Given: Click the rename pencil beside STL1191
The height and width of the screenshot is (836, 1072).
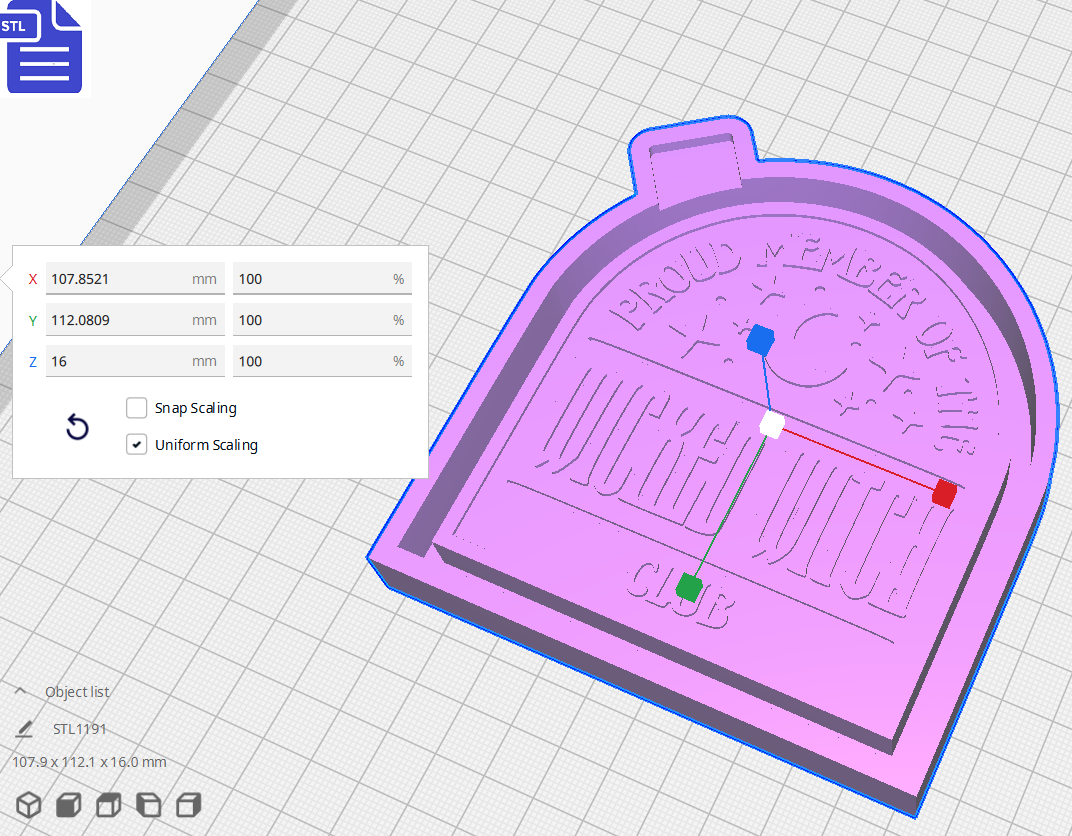Looking at the screenshot, I should (26, 729).
